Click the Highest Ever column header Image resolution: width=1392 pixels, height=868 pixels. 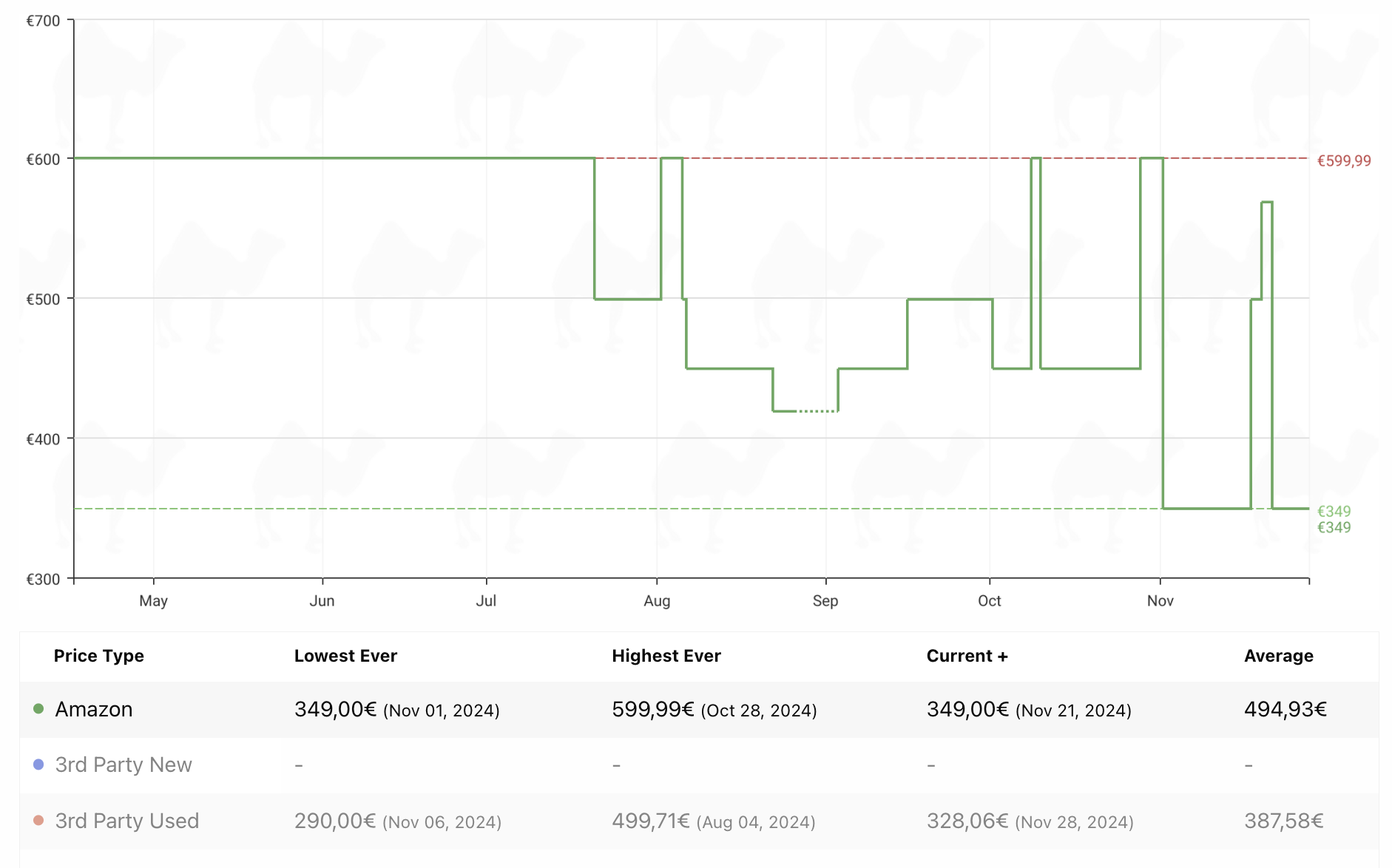point(666,656)
